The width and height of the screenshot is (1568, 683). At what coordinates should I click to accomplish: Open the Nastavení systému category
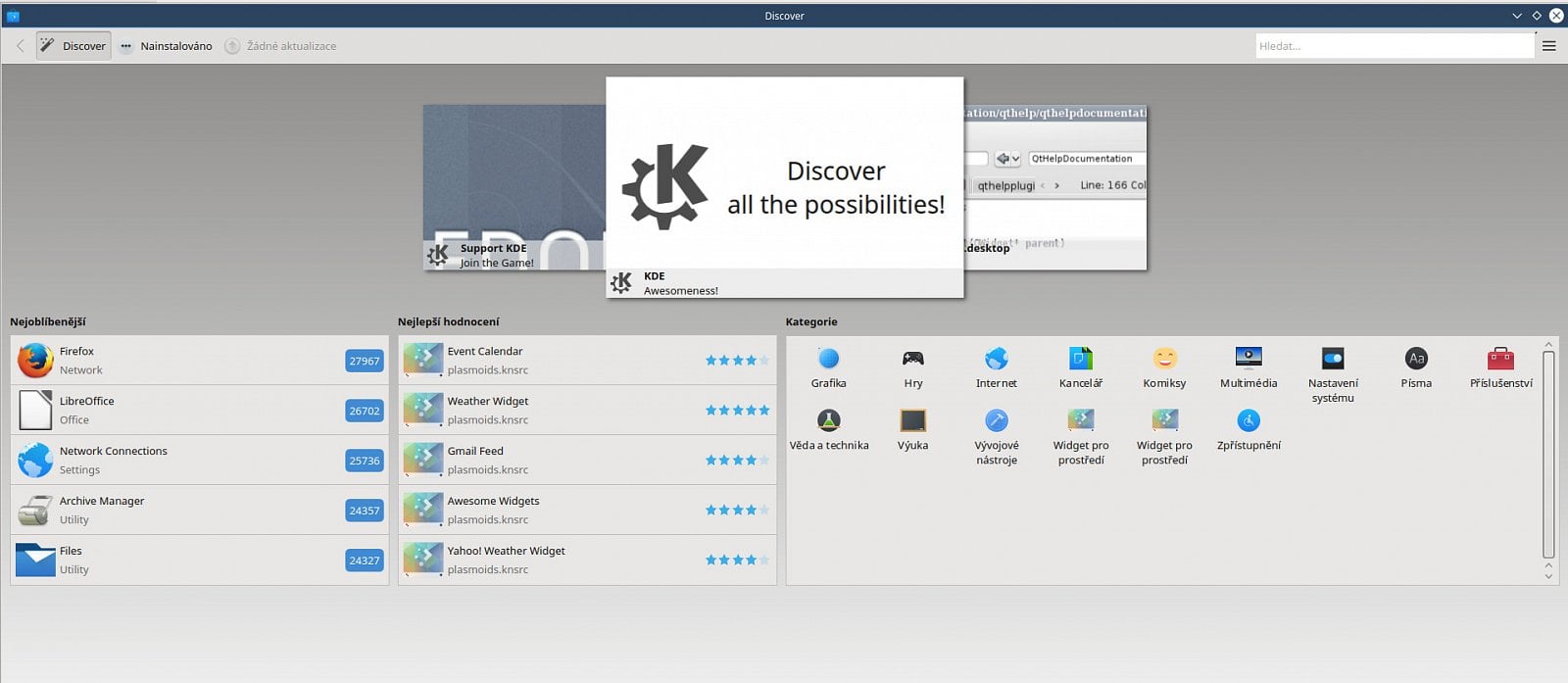(x=1333, y=375)
